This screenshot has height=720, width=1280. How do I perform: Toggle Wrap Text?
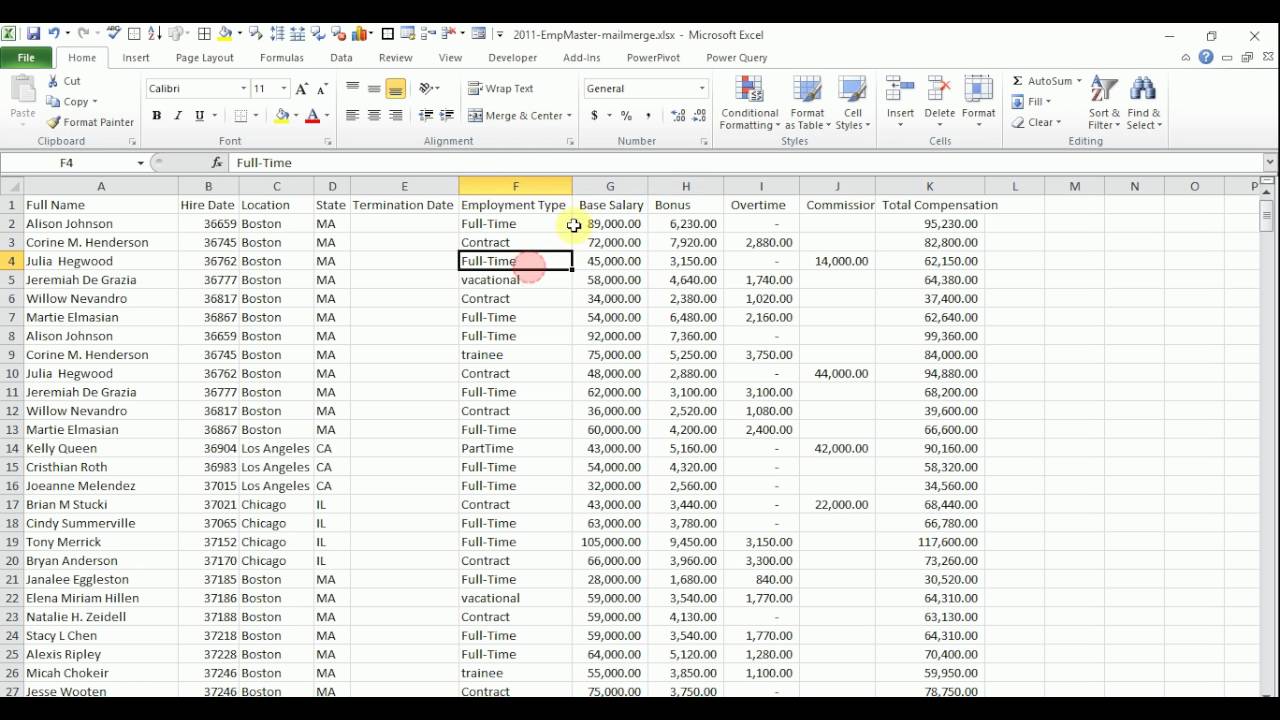click(501, 89)
